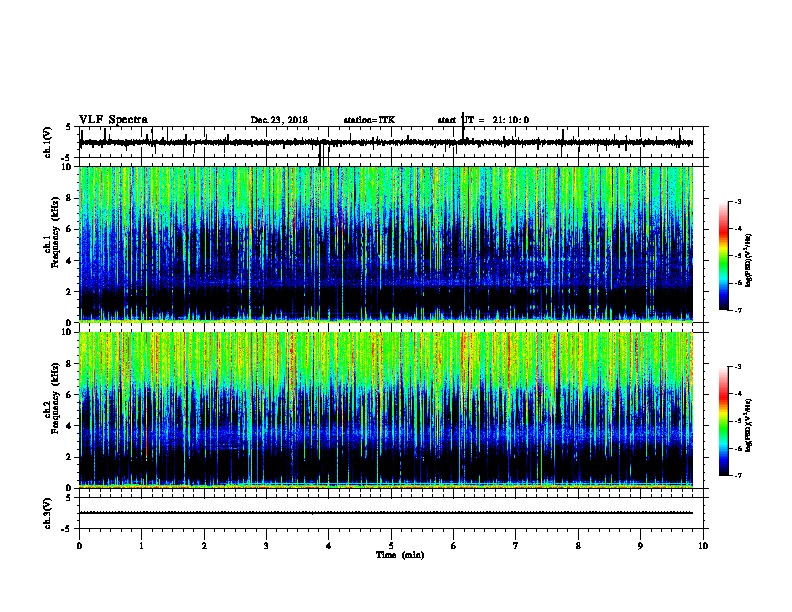Click the ch.2 spectrogram plot area

(x=386, y=410)
